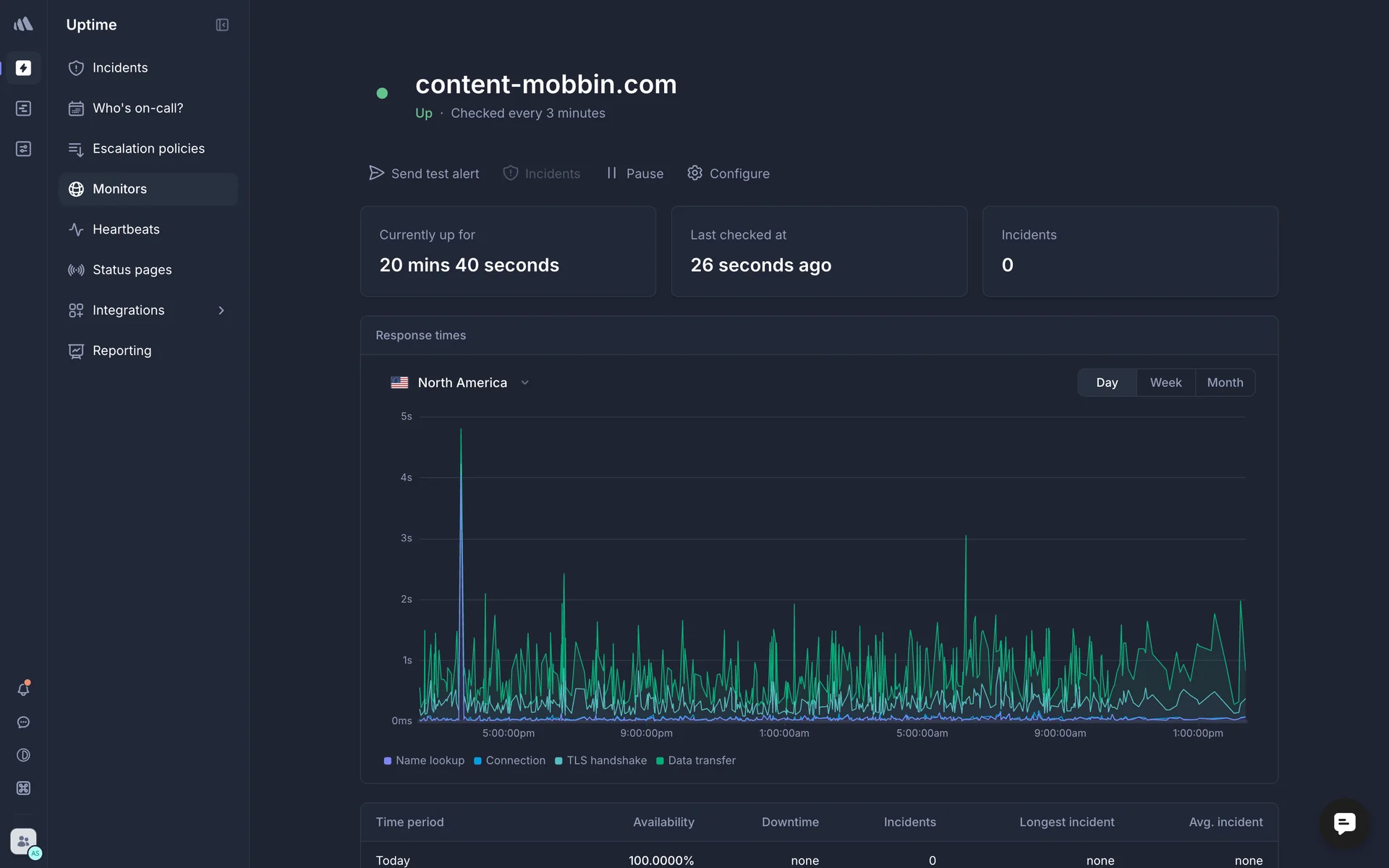Switch chart range to Week

tap(1165, 383)
